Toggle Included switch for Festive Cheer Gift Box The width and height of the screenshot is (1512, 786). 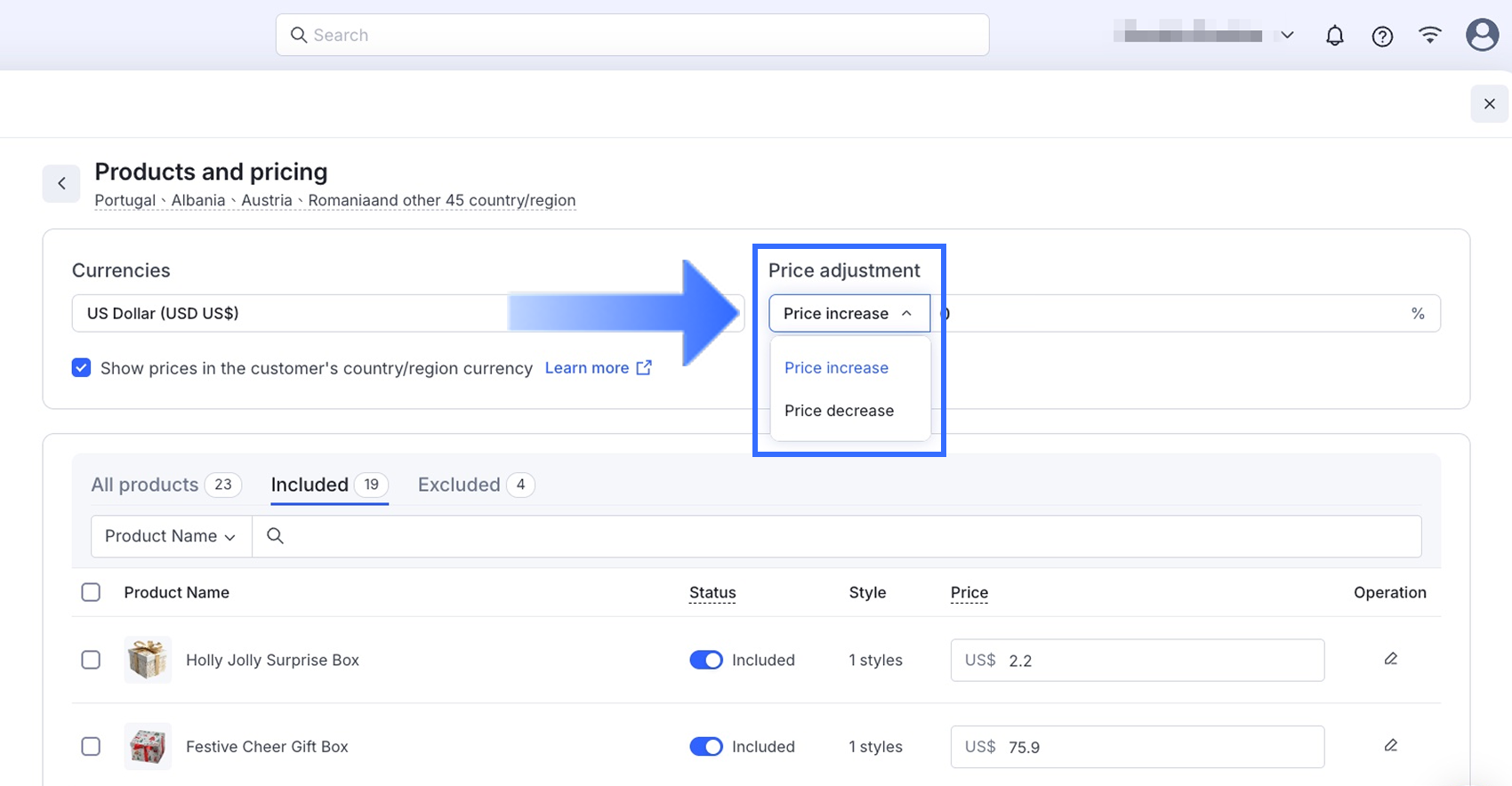click(706, 746)
